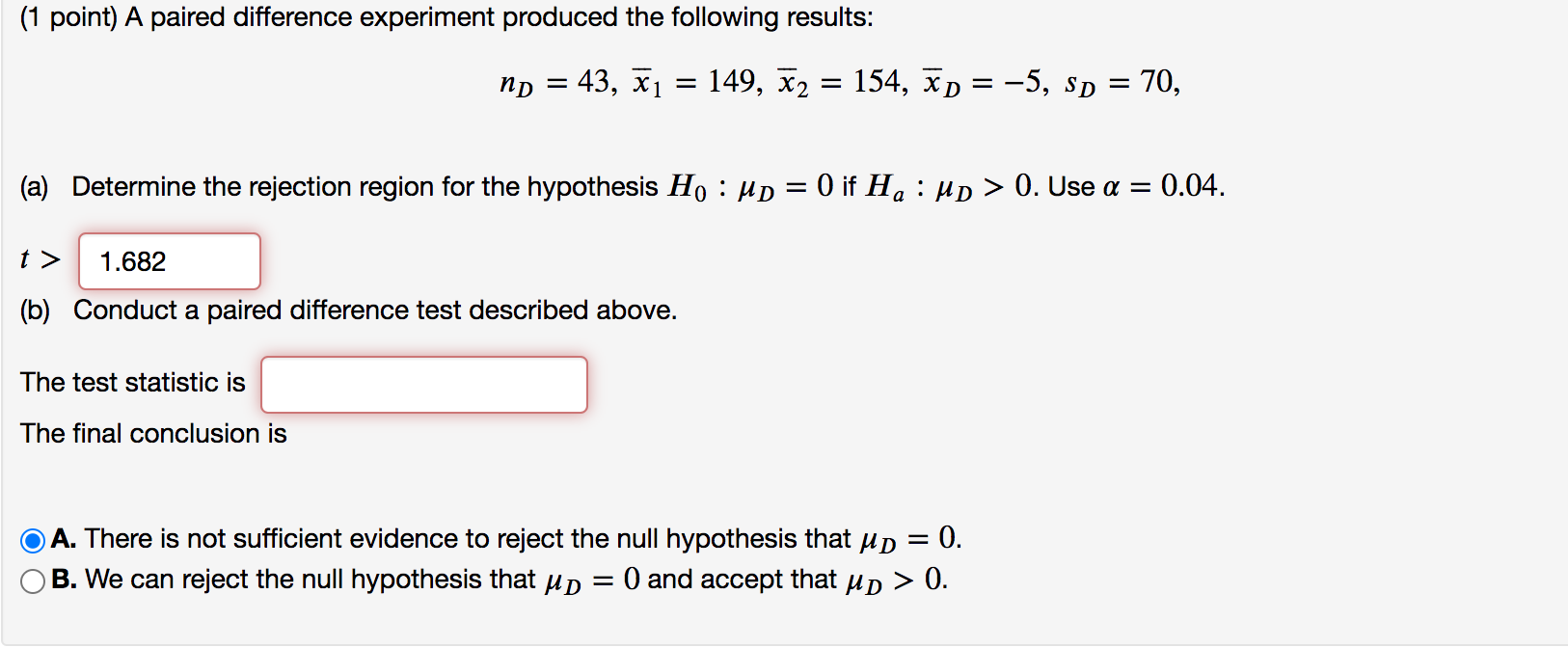Select radio button B to reject null hypothesis

(31, 580)
